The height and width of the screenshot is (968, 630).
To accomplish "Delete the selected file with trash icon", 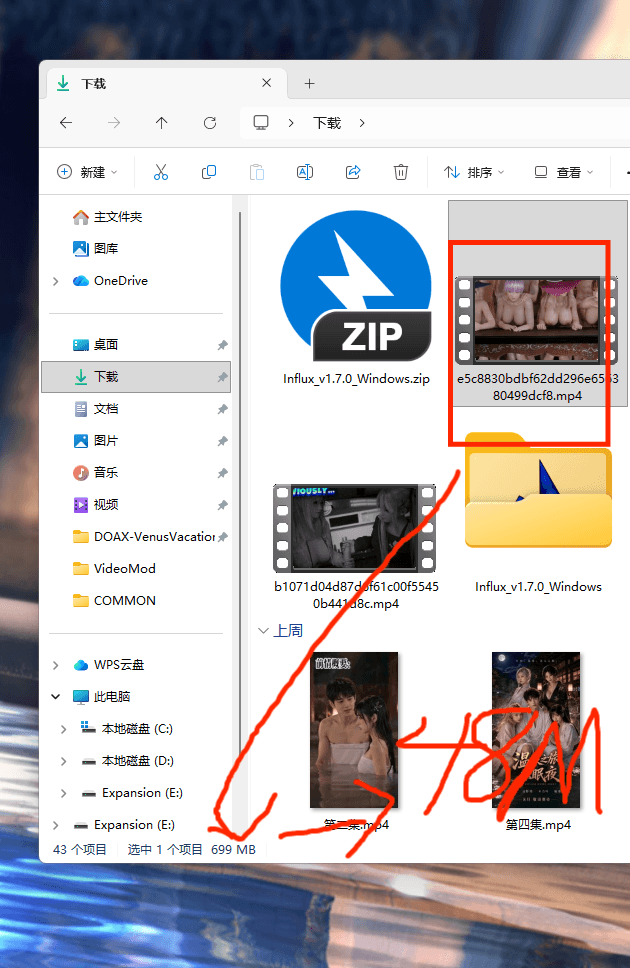I will [x=401, y=172].
